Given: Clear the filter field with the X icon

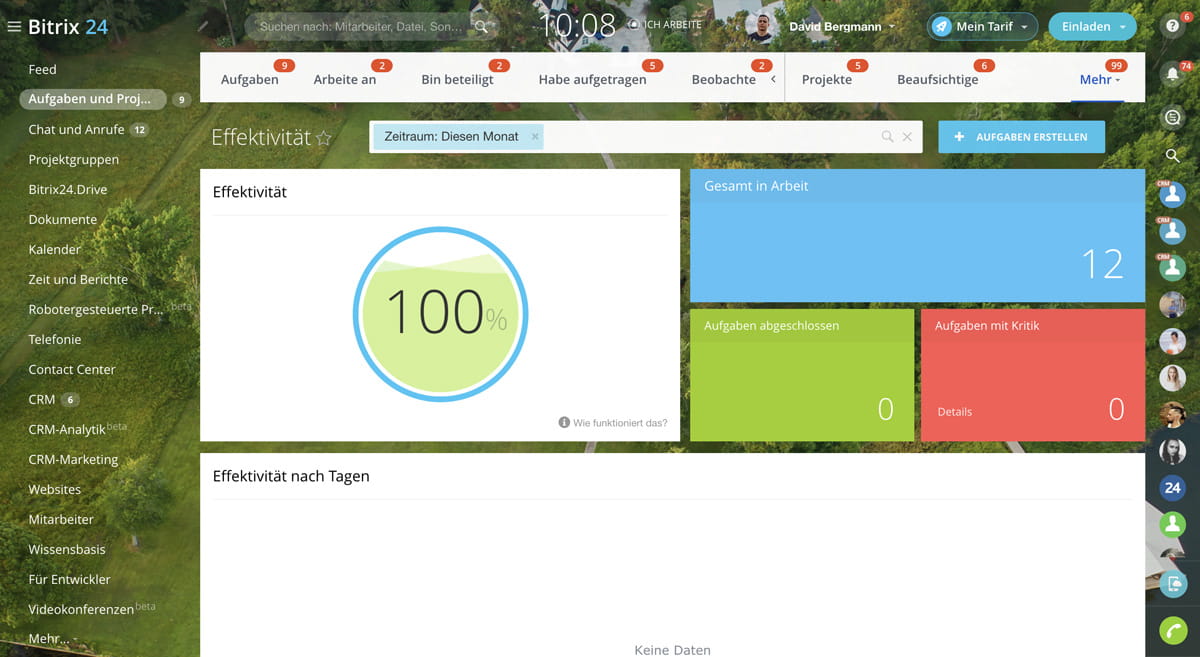Looking at the screenshot, I should pos(907,137).
